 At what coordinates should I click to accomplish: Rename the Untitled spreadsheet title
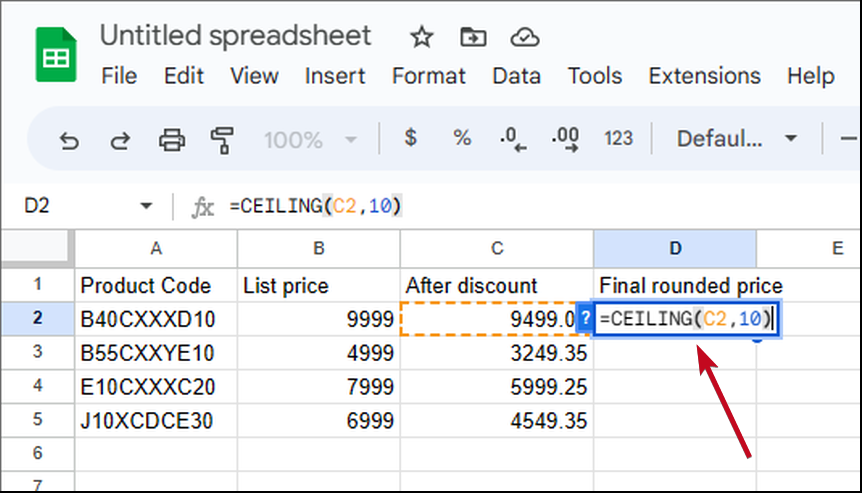pos(235,36)
